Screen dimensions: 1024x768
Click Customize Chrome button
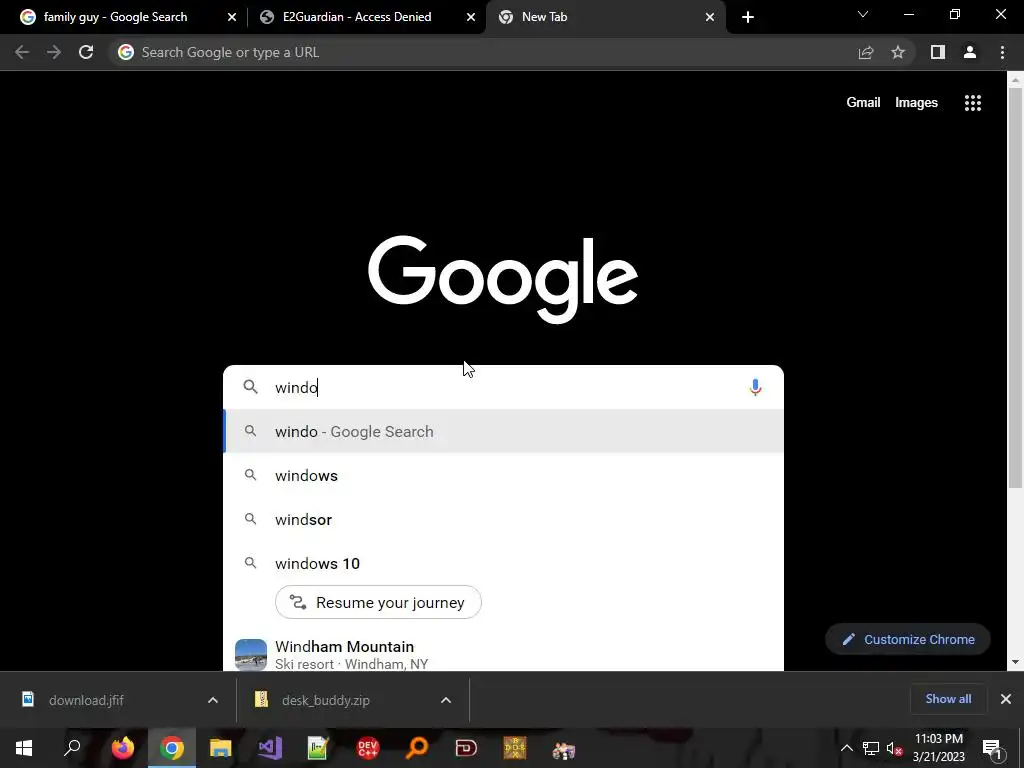[x=908, y=639]
